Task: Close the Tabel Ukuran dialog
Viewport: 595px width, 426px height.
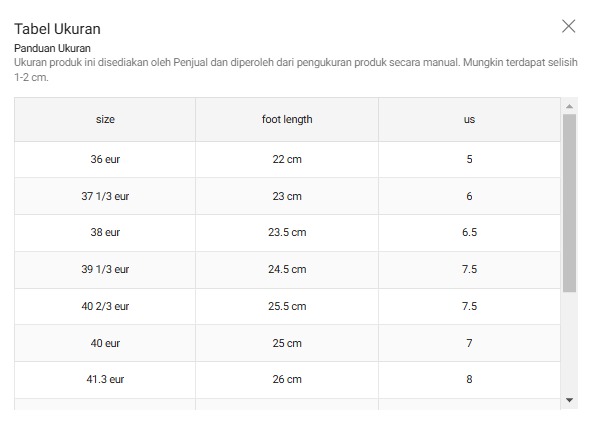Action: tap(568, 27)
